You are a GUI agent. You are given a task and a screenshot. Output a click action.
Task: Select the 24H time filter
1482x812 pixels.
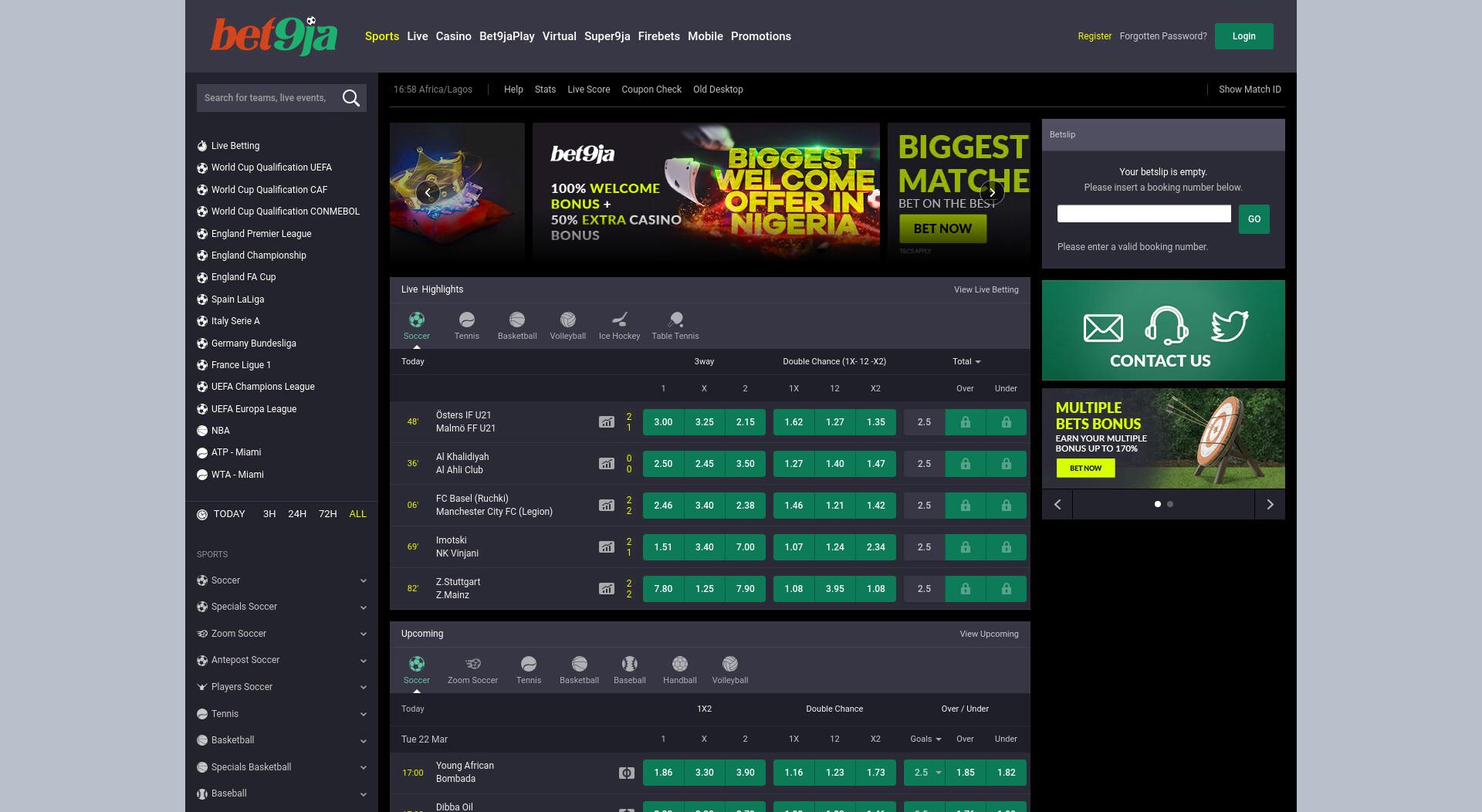pyautogui.click(x=297, y=514)
